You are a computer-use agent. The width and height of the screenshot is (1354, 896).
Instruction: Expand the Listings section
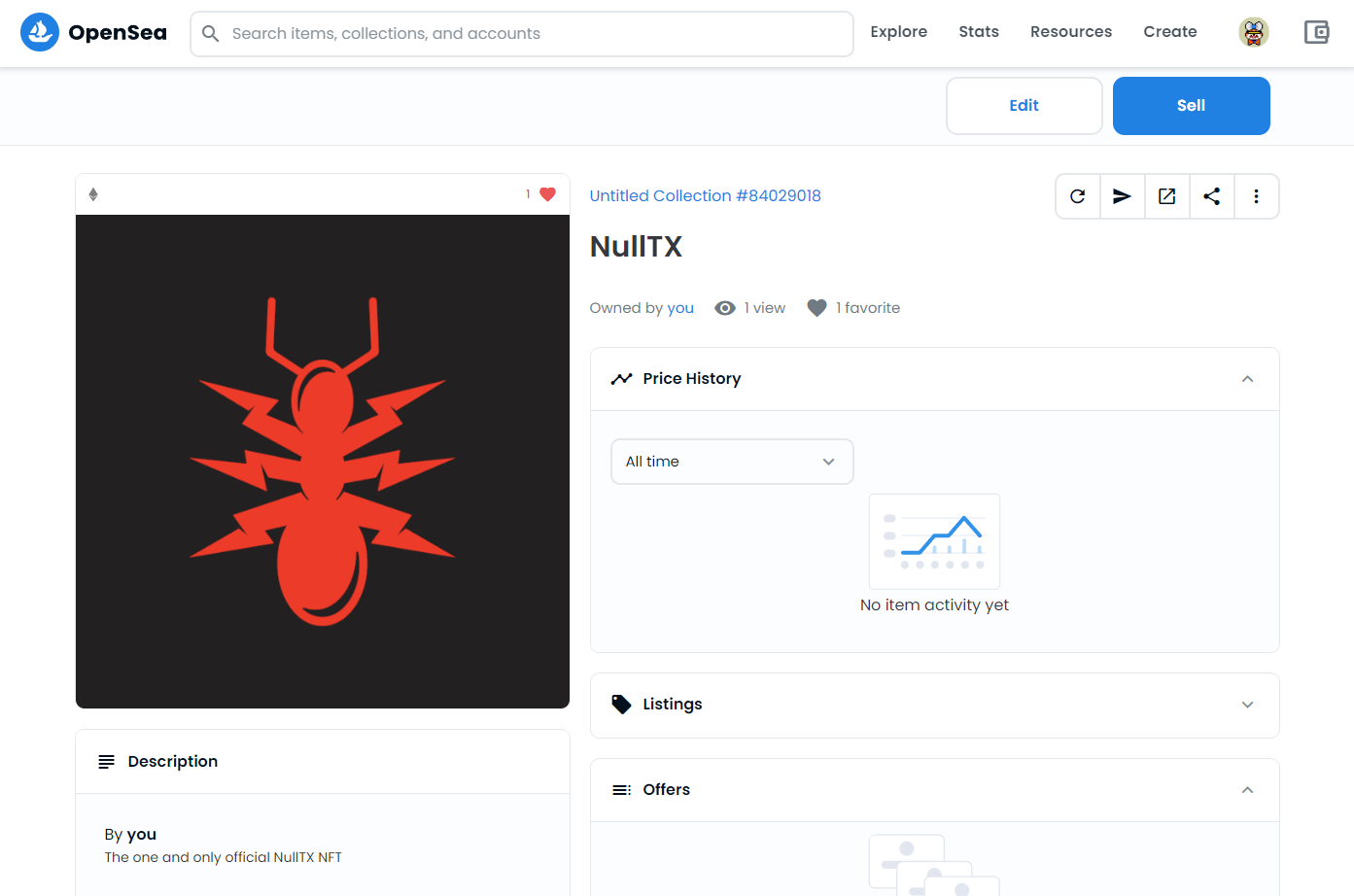1247,704
